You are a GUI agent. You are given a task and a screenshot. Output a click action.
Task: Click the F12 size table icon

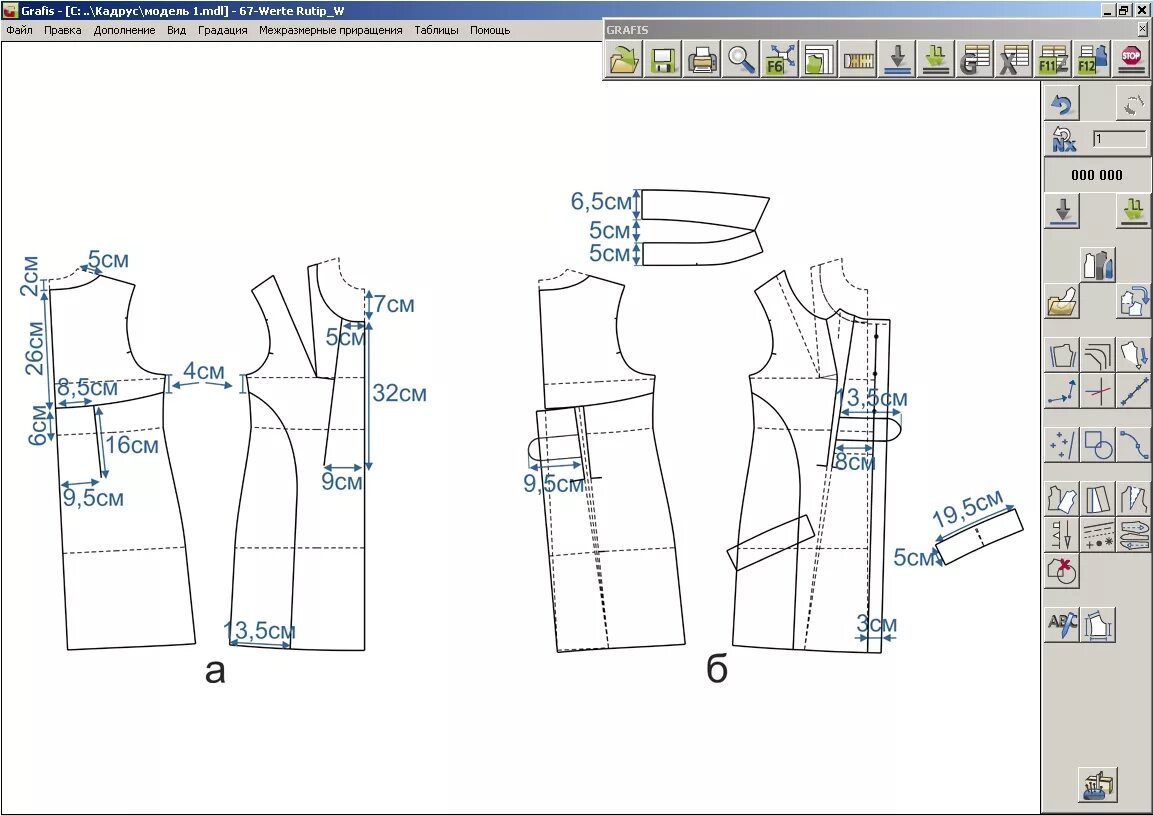[x=1092, y=59]
